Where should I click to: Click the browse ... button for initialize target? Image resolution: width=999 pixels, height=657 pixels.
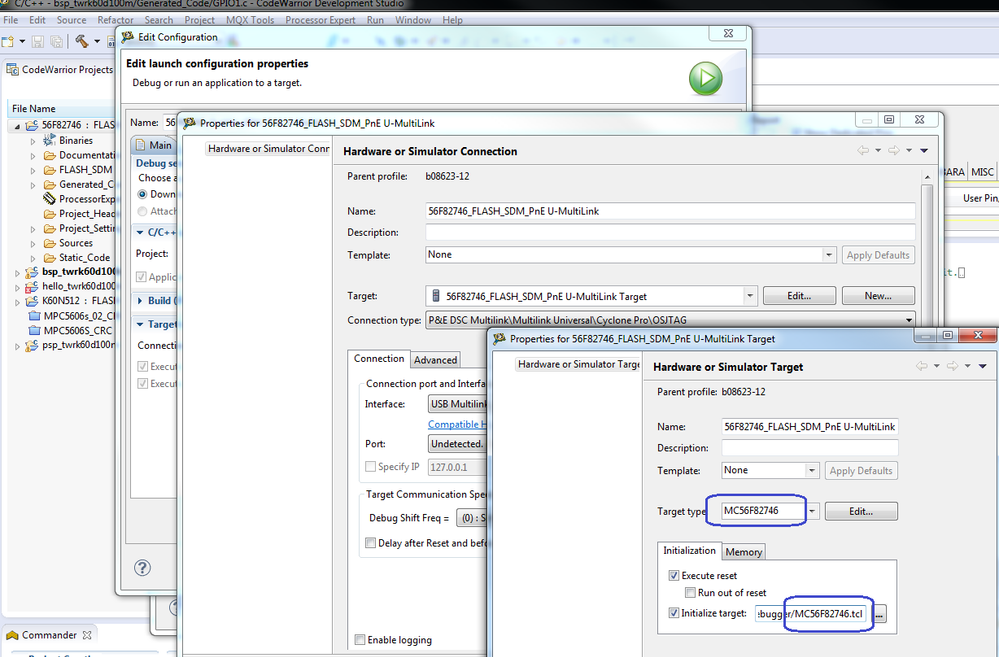point(879,614)
